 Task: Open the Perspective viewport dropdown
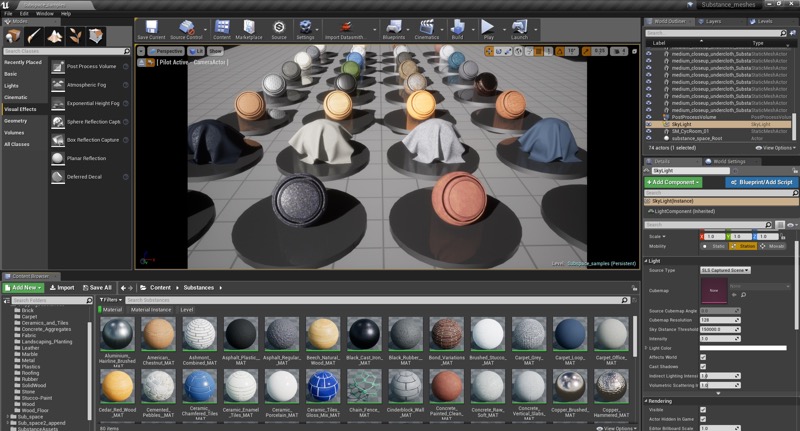166,51
